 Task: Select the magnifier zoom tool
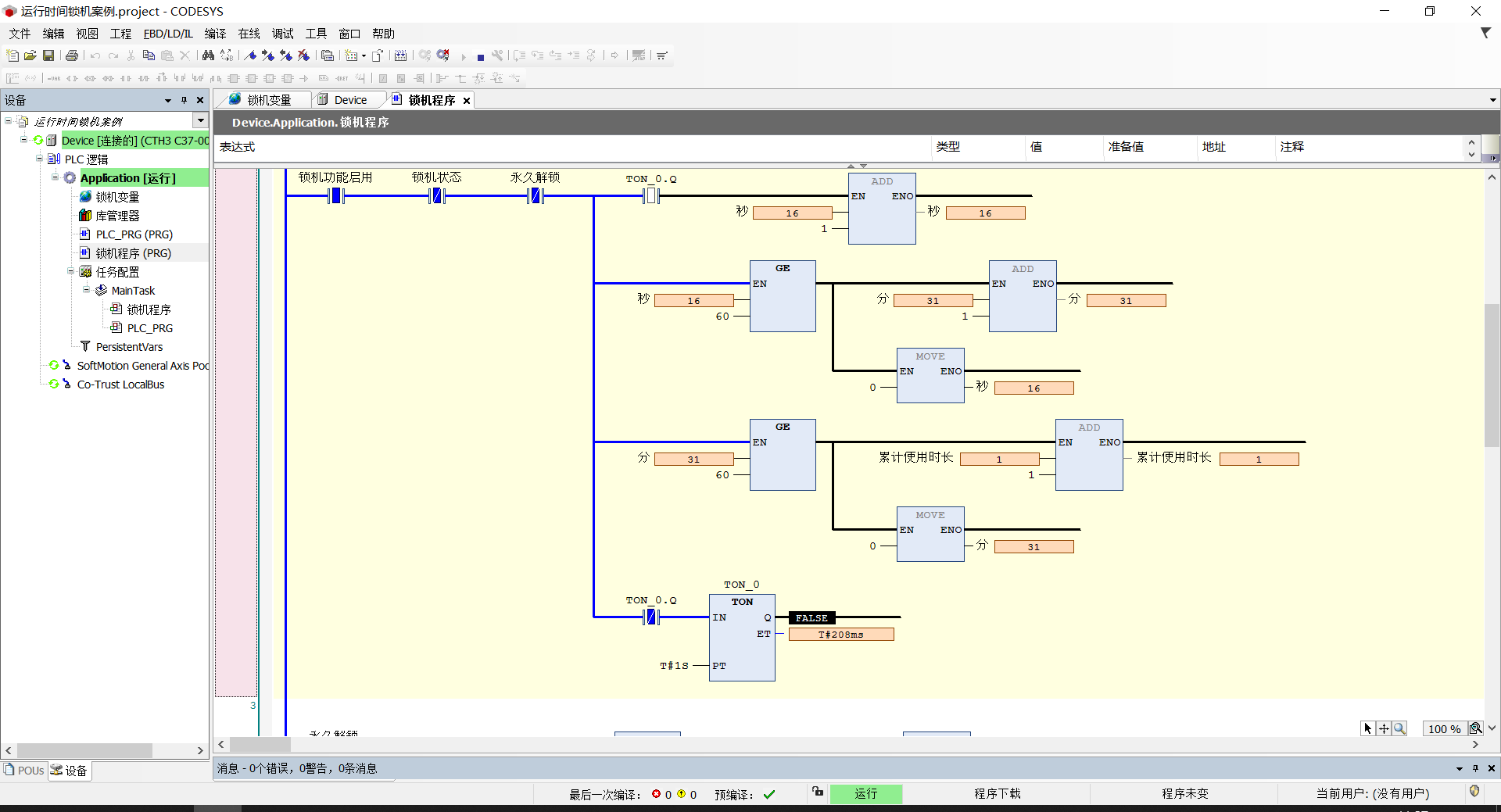pos(1399,728)
